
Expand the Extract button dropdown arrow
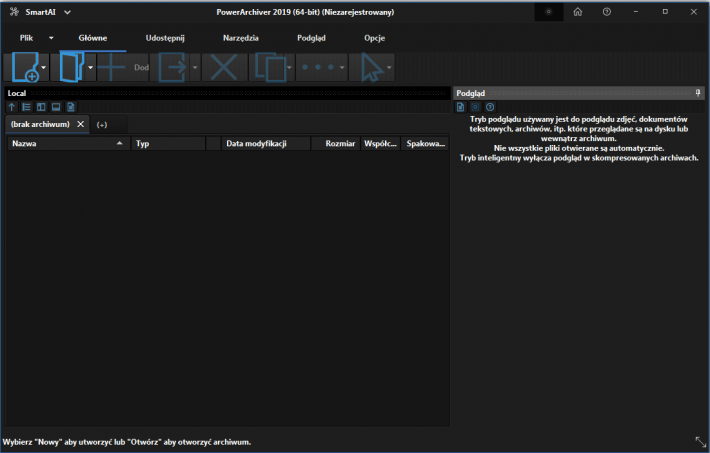(x=195, y=67)
